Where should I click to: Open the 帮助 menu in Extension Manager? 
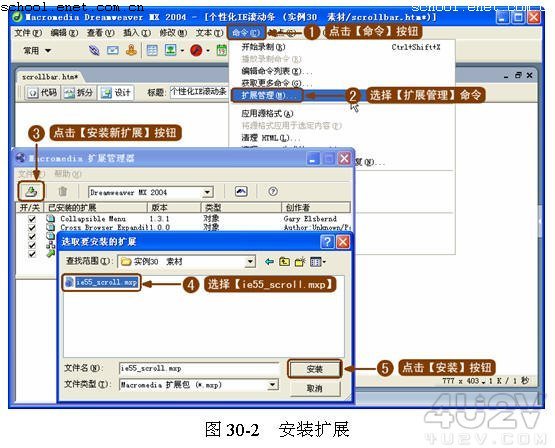68,173
